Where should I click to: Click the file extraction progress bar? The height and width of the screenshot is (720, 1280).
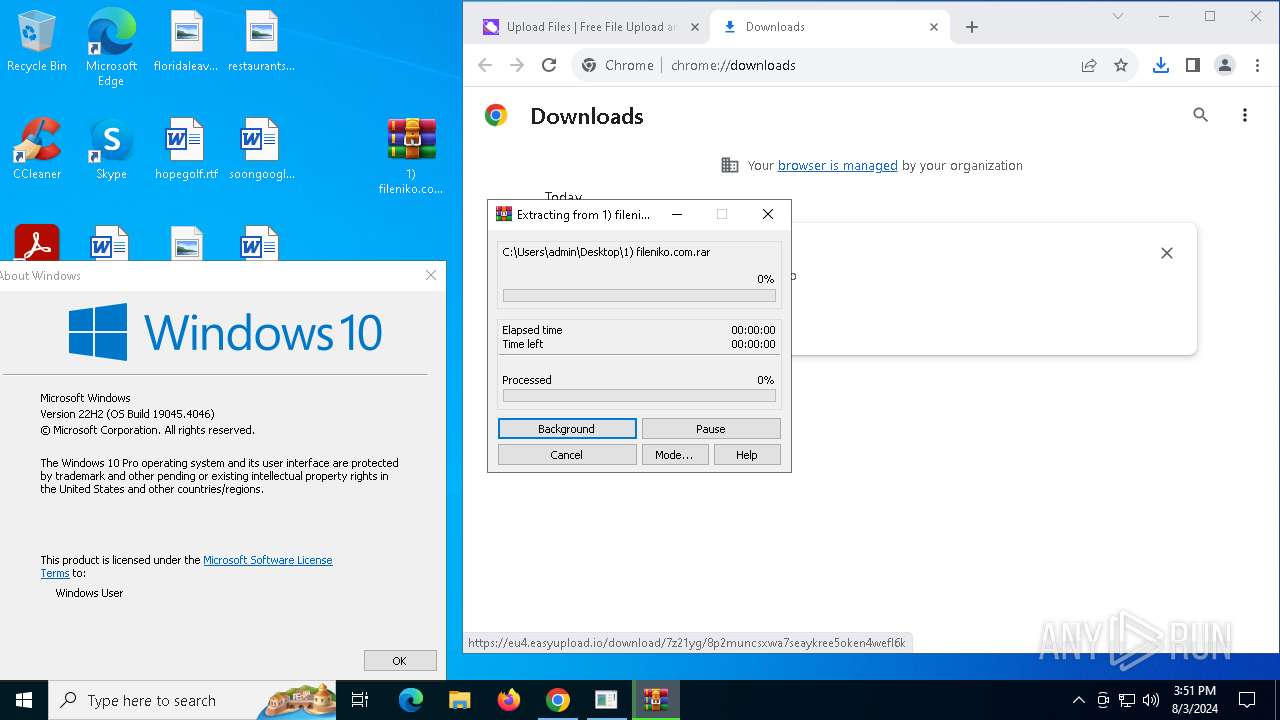pos(639,296)
